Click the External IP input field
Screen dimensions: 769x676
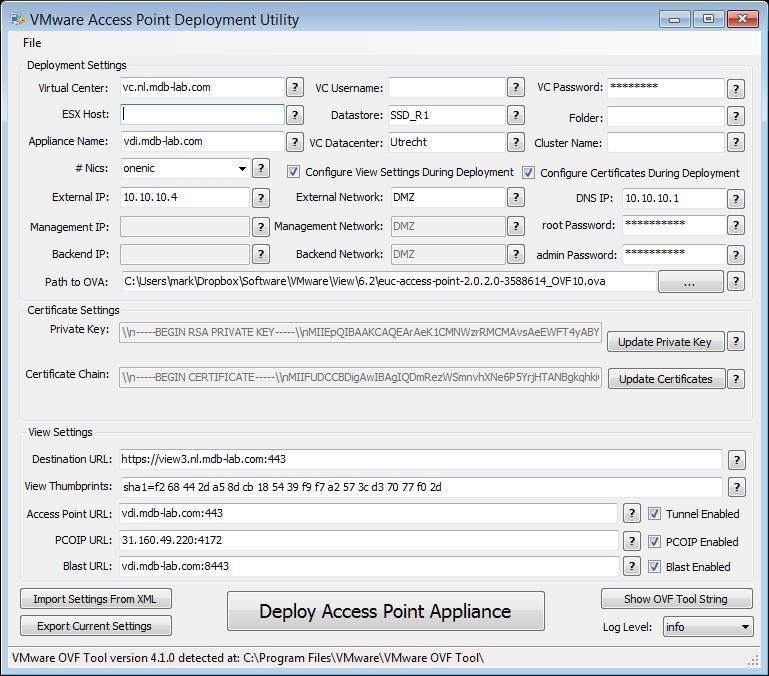click(x=185, y=197)
